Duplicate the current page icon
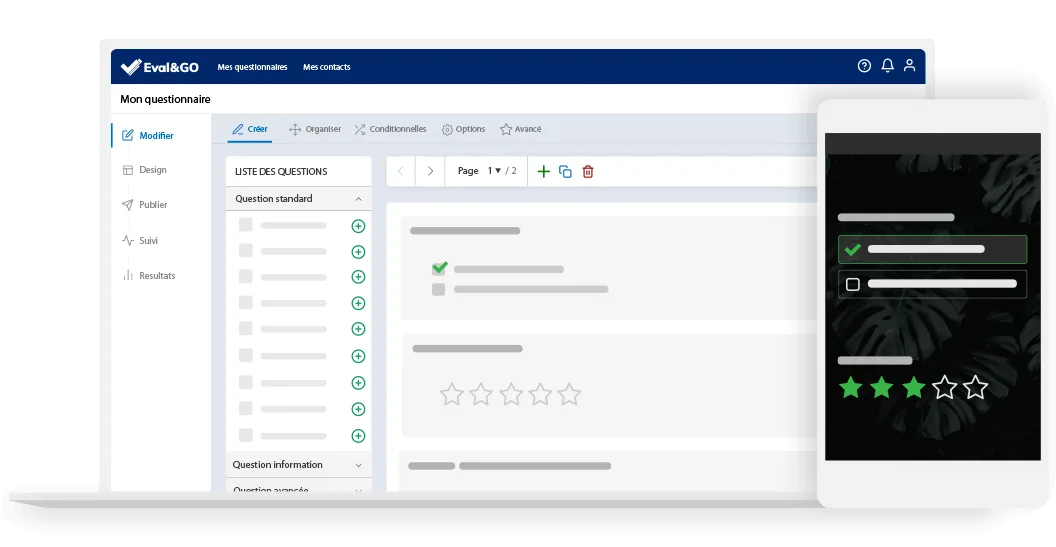Image resolution: width=1056 pixels, height=547 pixels. coord(566,172)
